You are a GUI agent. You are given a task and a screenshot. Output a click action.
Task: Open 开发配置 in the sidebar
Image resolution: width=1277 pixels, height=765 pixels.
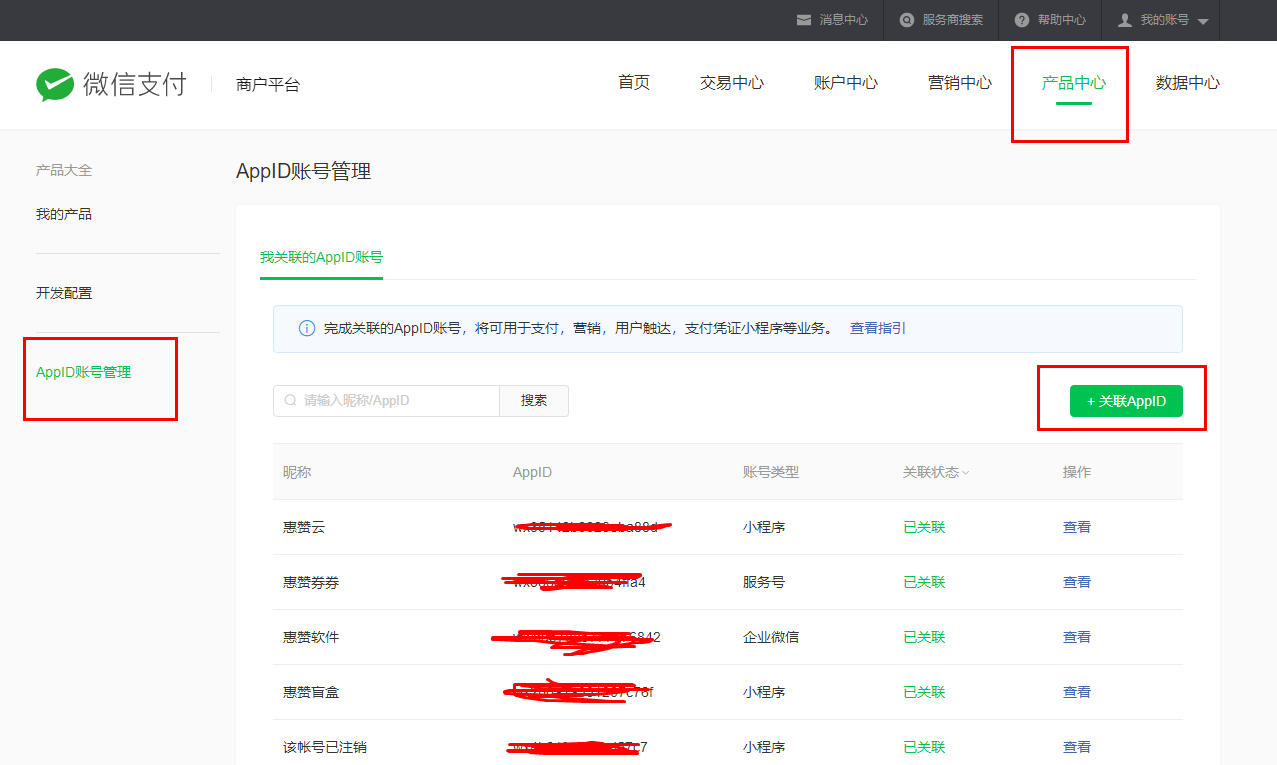(x=64, y=293)
